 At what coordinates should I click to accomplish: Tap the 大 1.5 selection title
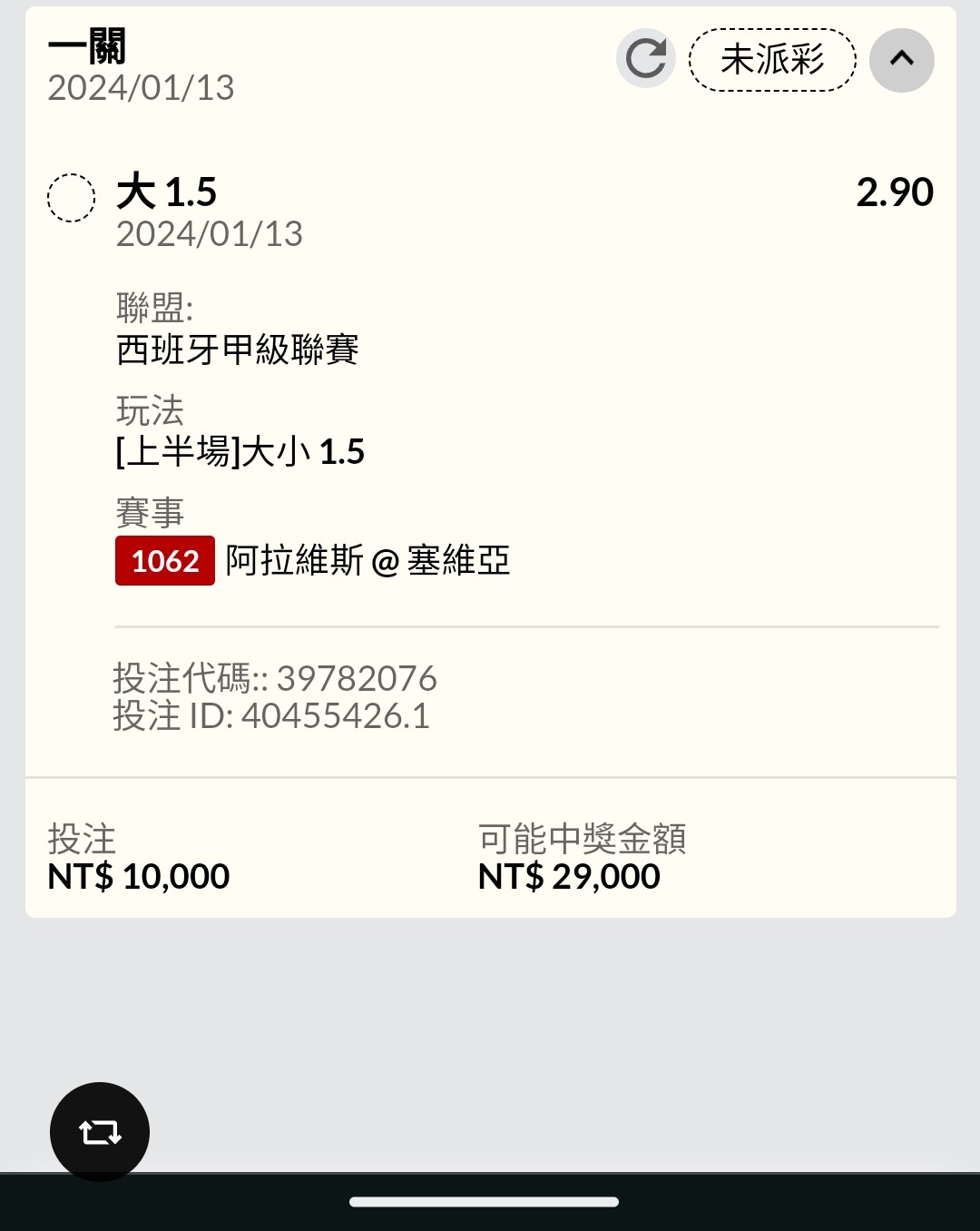[167, 192]
